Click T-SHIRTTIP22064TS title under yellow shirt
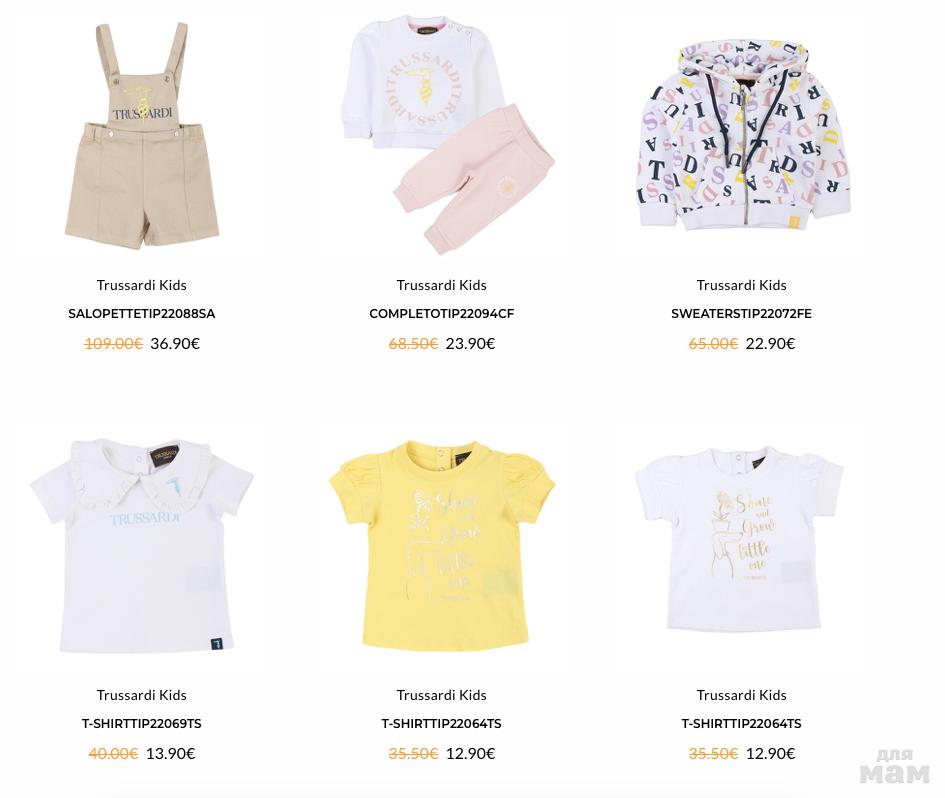Image resolution: width=945 pixels, height=798 pixels. [x=442, y=723]
